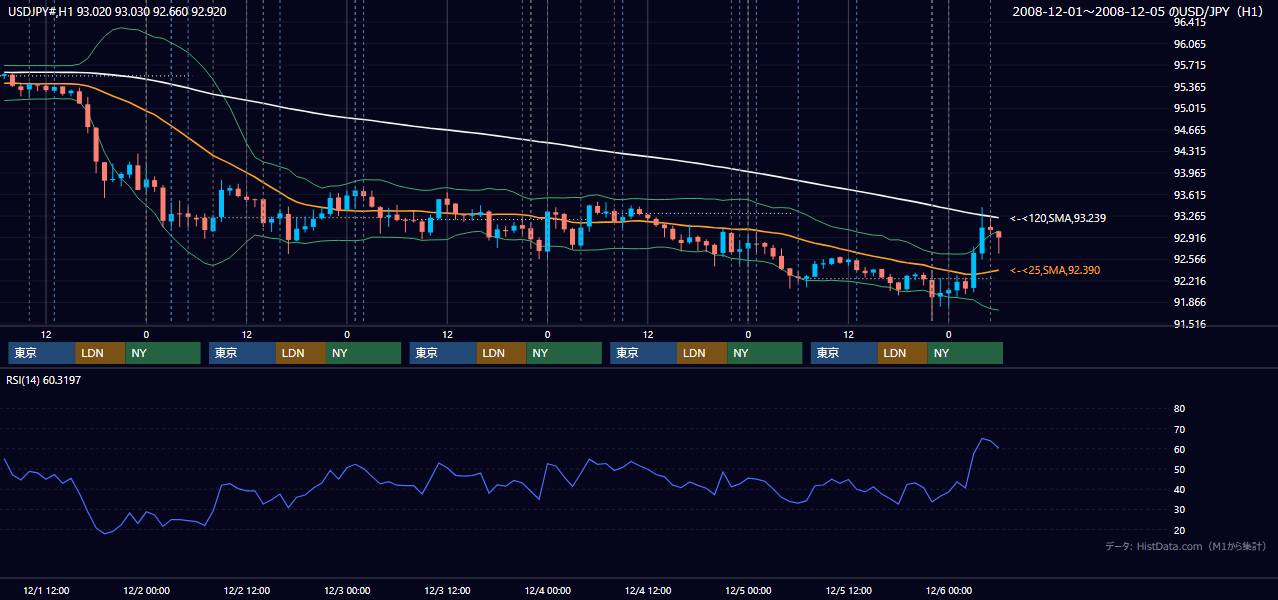Click price axis value 92.216
Viewport: 1278px width, 600px height.
pos(1189,281)
